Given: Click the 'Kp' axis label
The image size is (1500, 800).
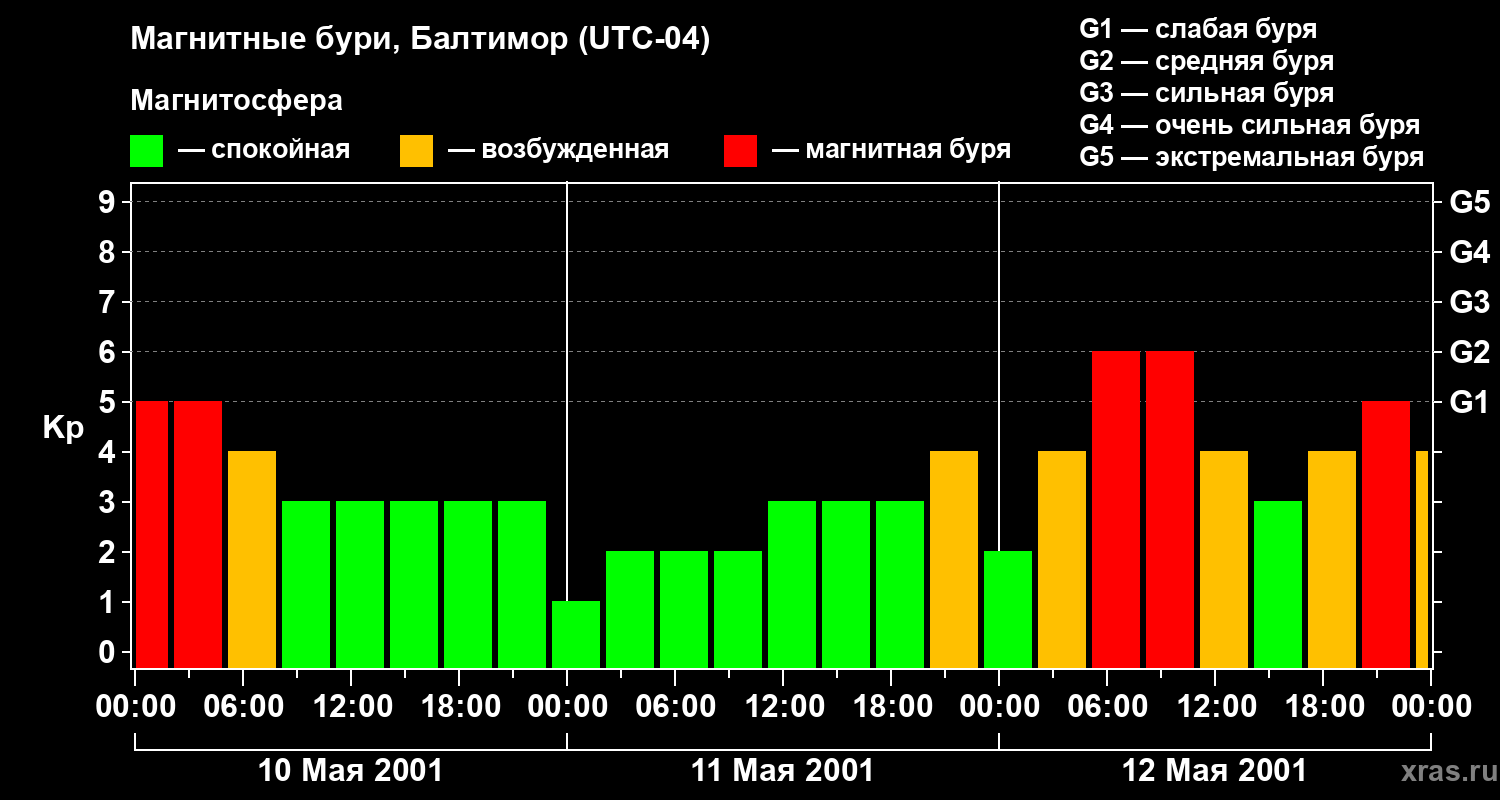Looking at the screenshot, I should [x=63, y=428].
